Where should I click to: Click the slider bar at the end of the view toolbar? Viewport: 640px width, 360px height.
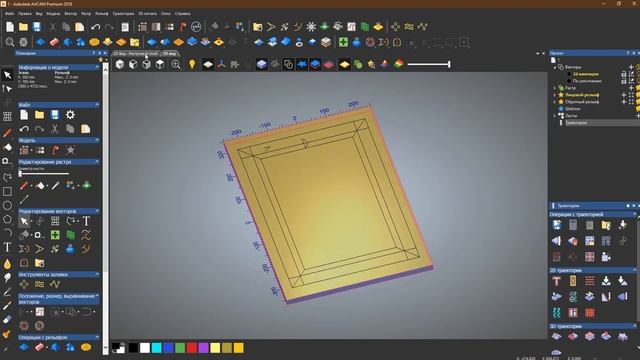tap(429, 64)
